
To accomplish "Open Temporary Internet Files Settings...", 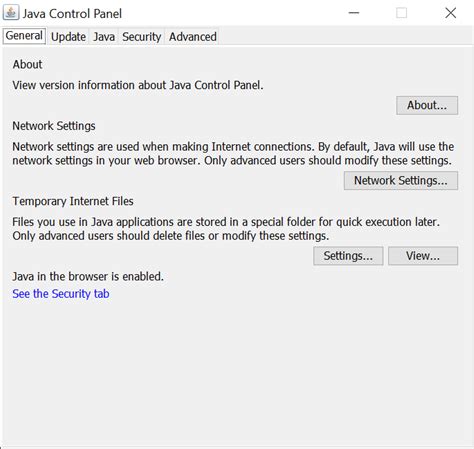I will coord(348,256).
